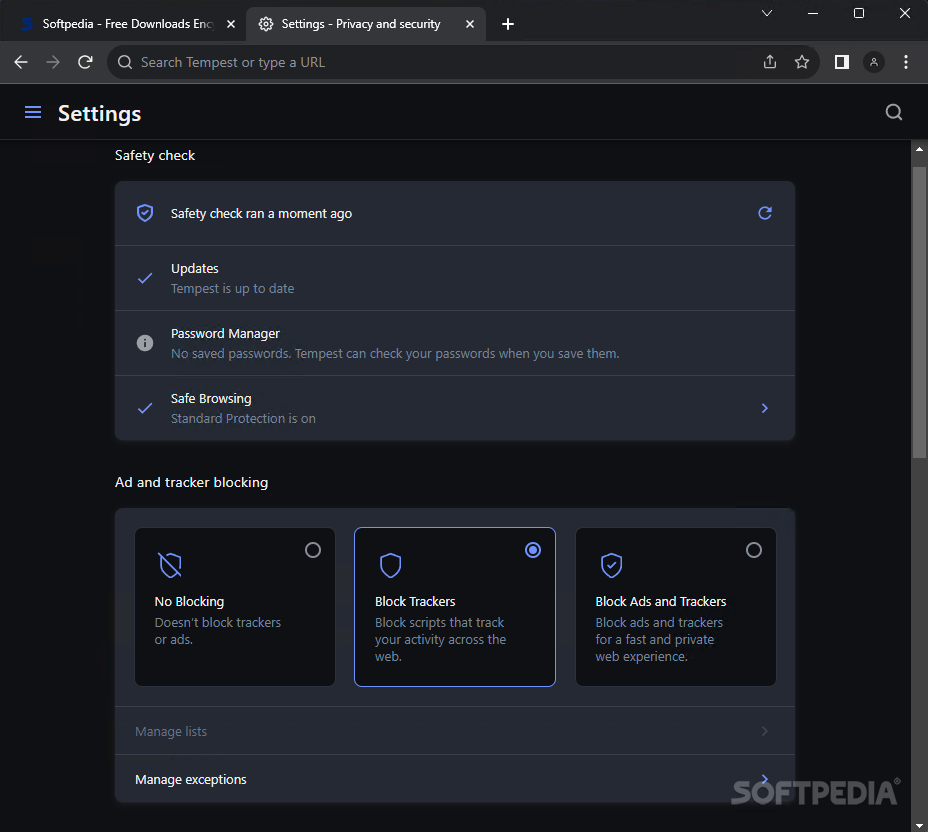Image resolution: width=928 pixels, height=832 pixels.
Task: Open Manage exceptions chevron
Action: point(765,779)
